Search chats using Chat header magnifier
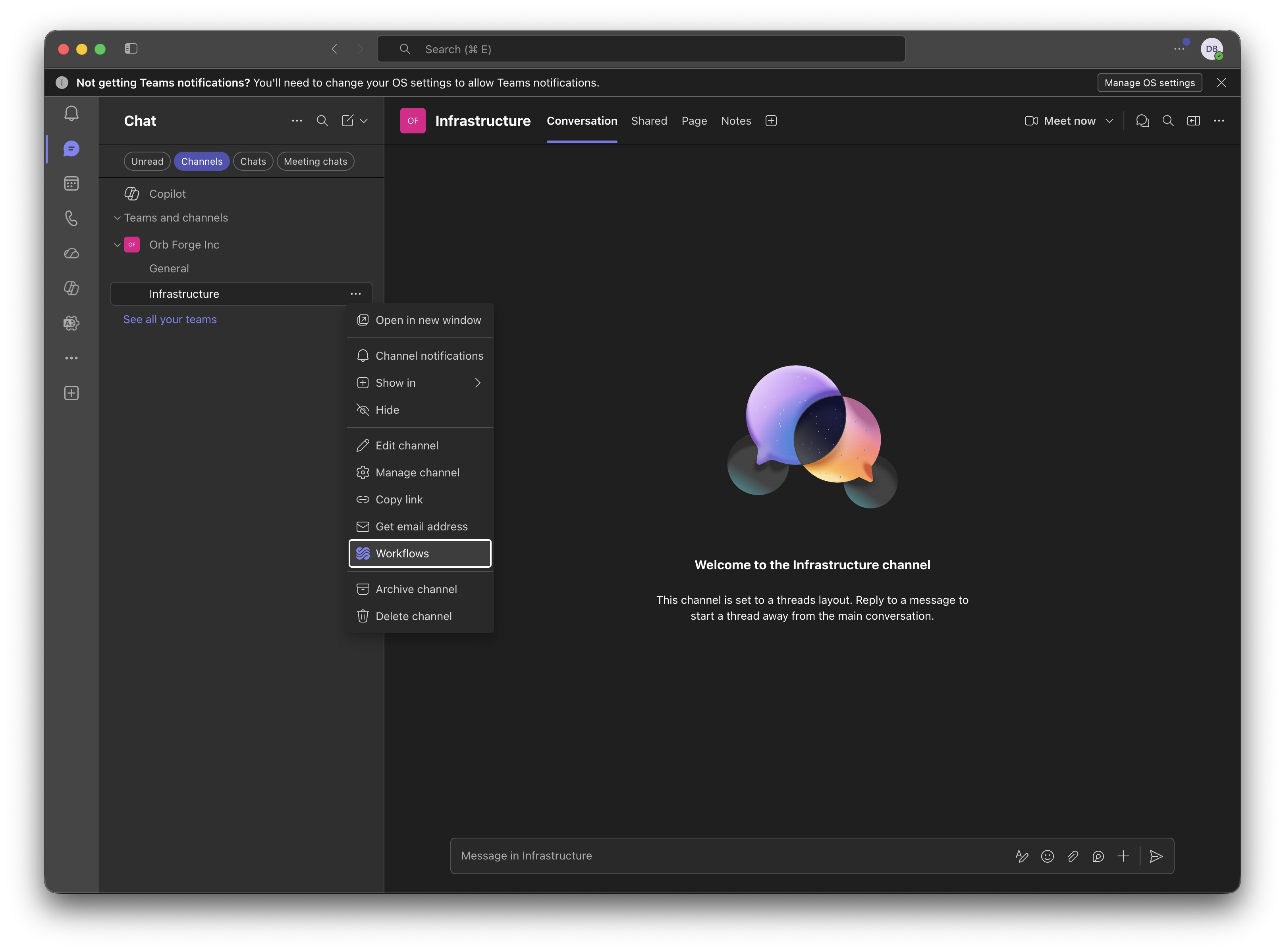Viewport: 1285px width, 952px height. (322, 121)
